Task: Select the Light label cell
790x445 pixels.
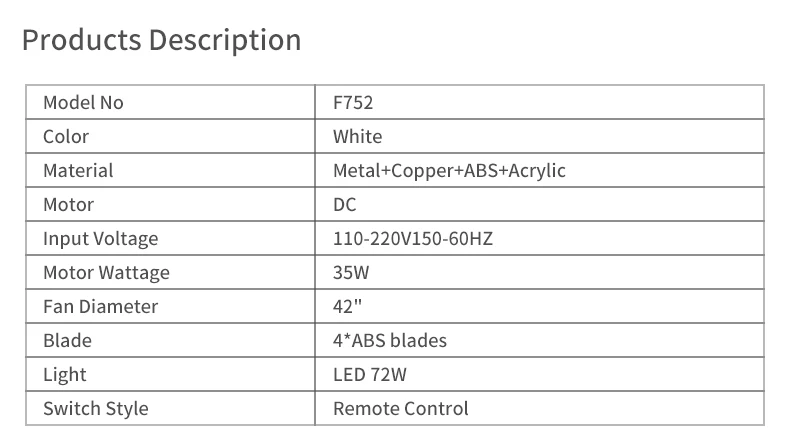Action: pos(65,374)
